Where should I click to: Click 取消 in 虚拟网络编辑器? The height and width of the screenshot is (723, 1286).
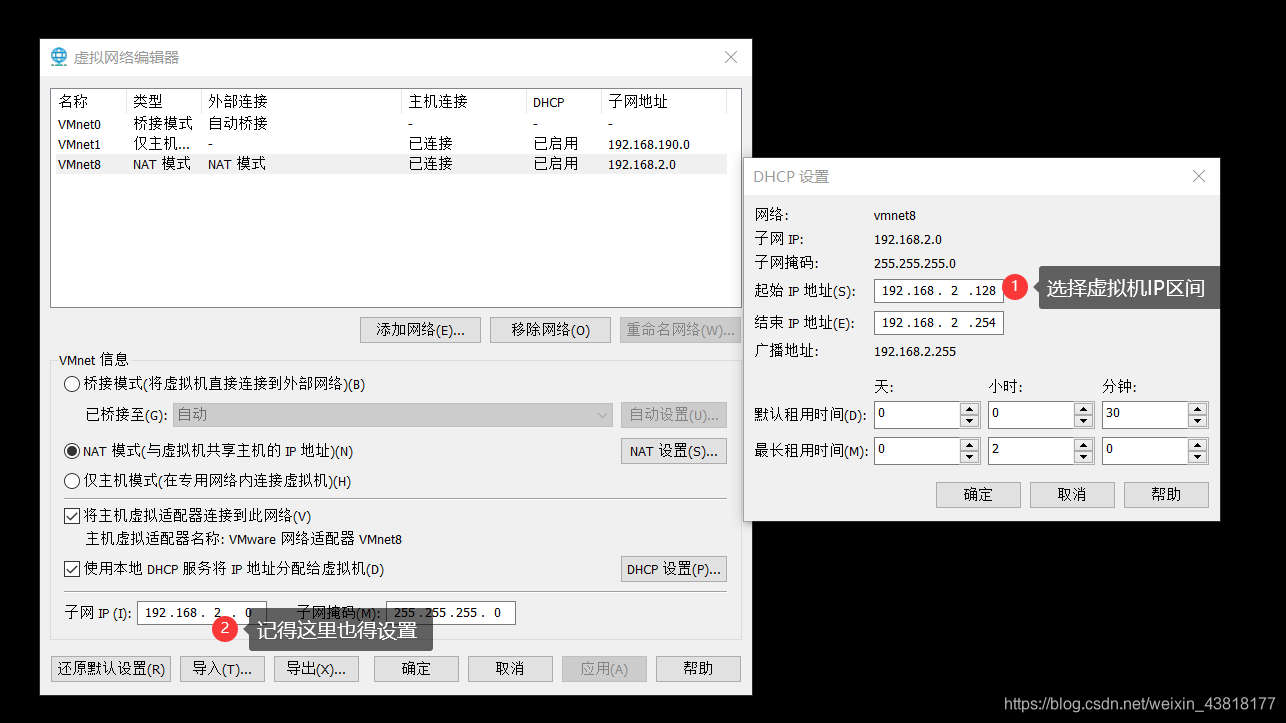click(x=510, y=669)
